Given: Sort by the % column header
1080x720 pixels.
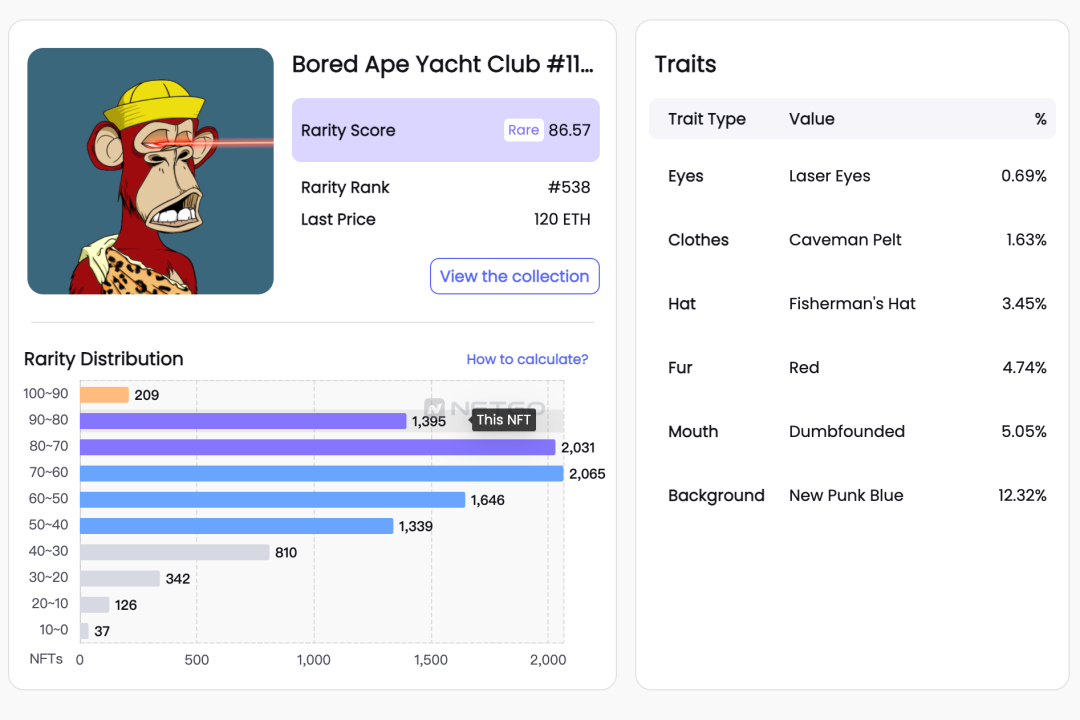Looking at the screenshot, I should point(1040,119).
